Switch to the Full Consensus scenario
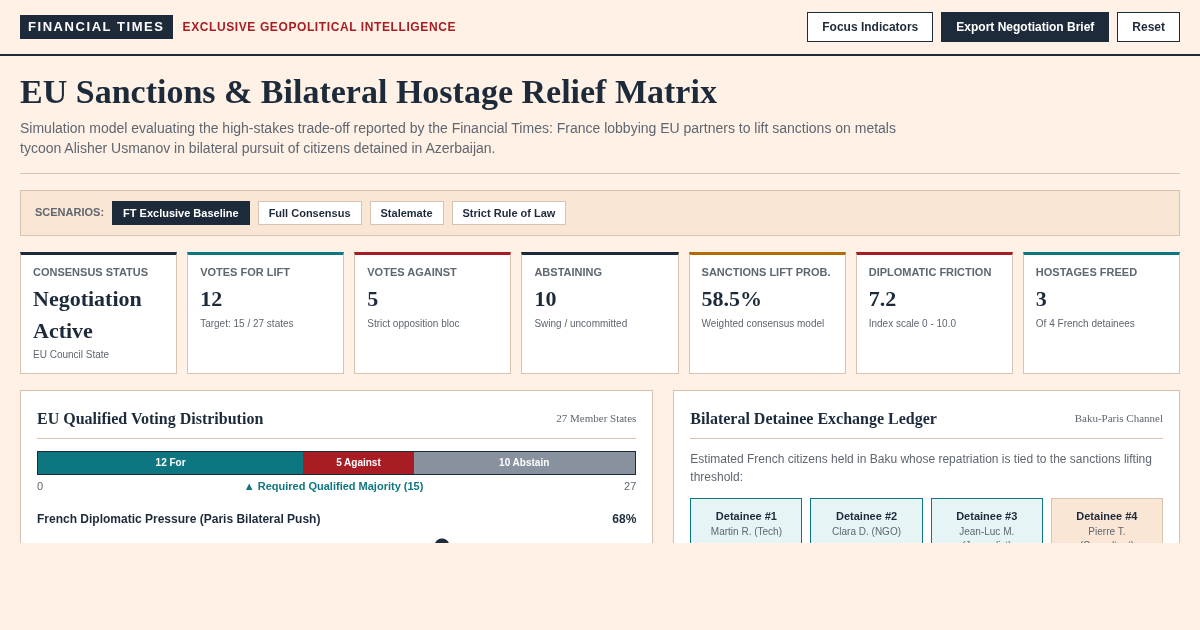 [x=310, y=213]
